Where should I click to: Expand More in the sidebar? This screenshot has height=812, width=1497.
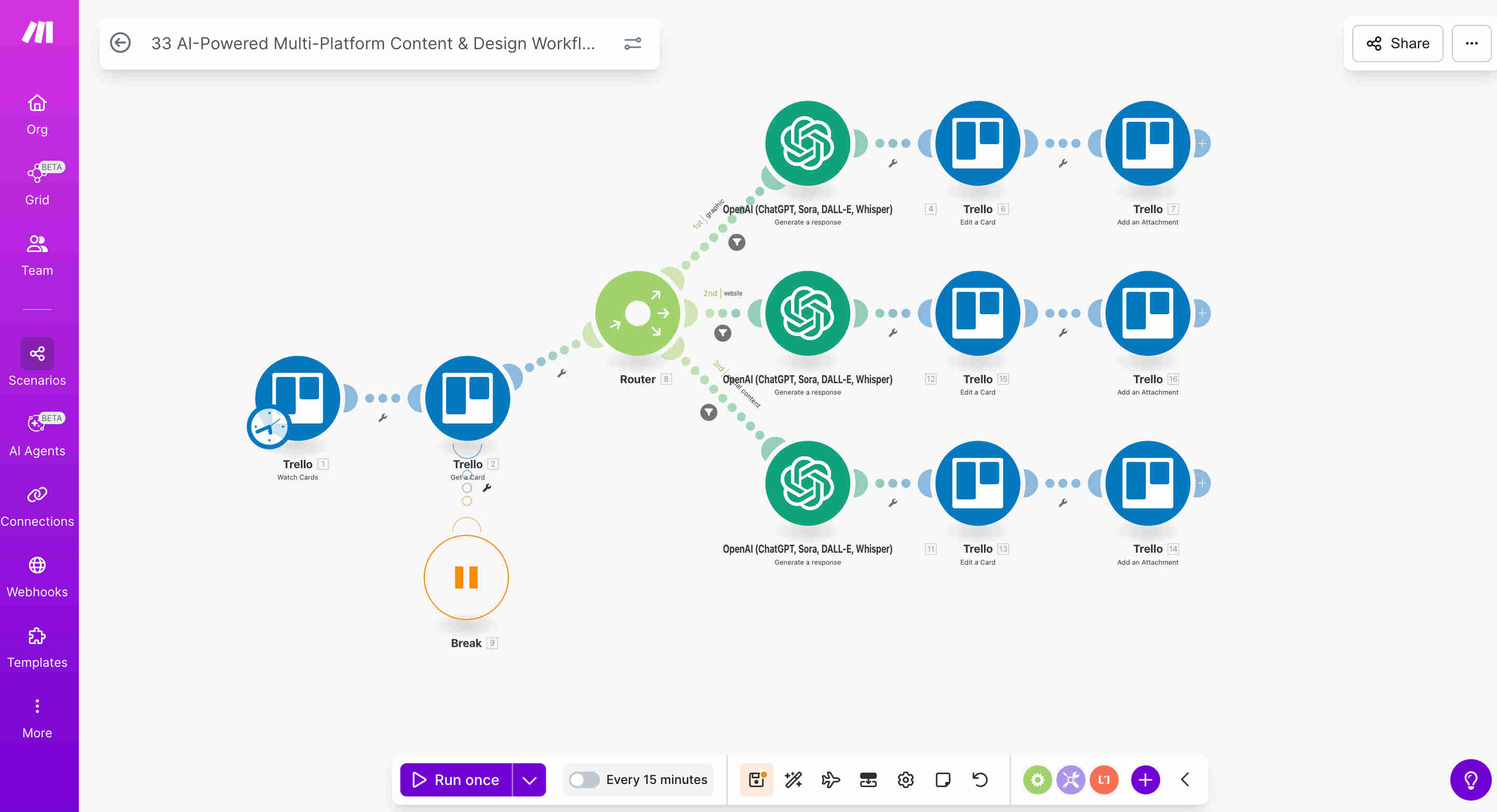coord(37,719)
